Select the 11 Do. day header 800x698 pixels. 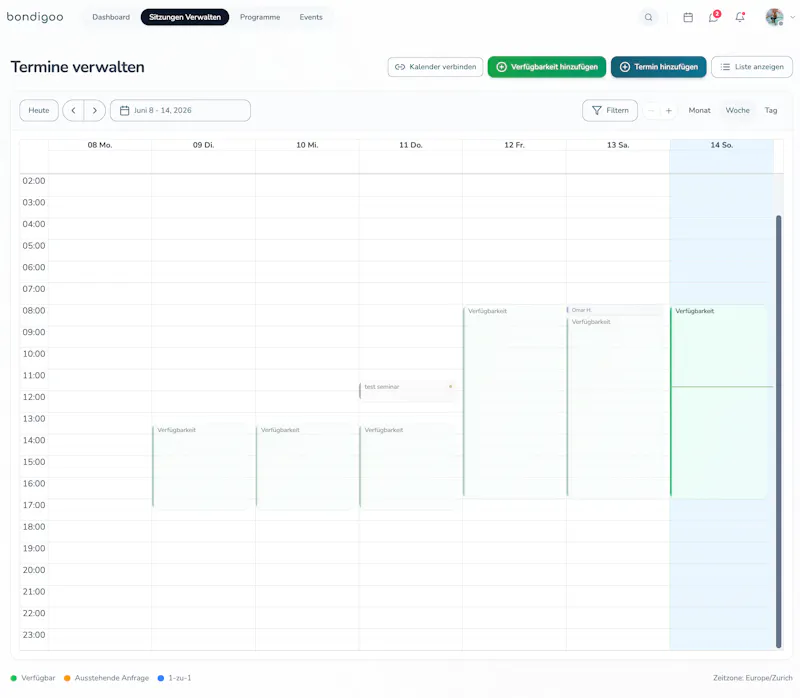pos(411,145)
